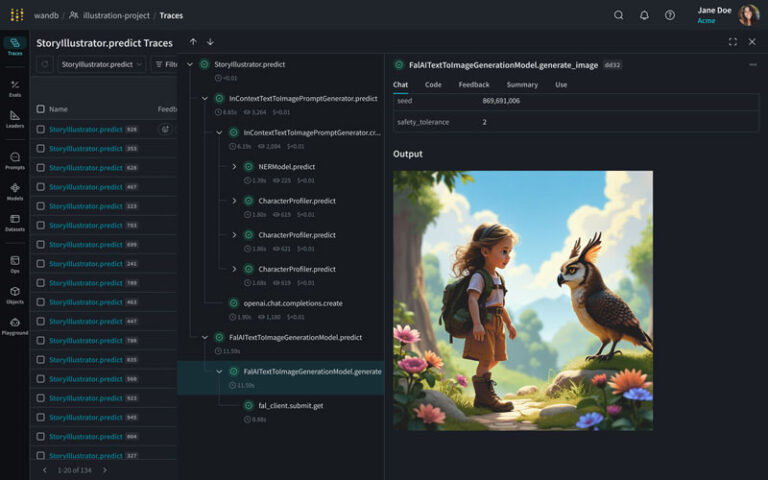768x480 pixels.
Task: Expand trace panel to fullscreen
Action: click(x=733, y=42)
